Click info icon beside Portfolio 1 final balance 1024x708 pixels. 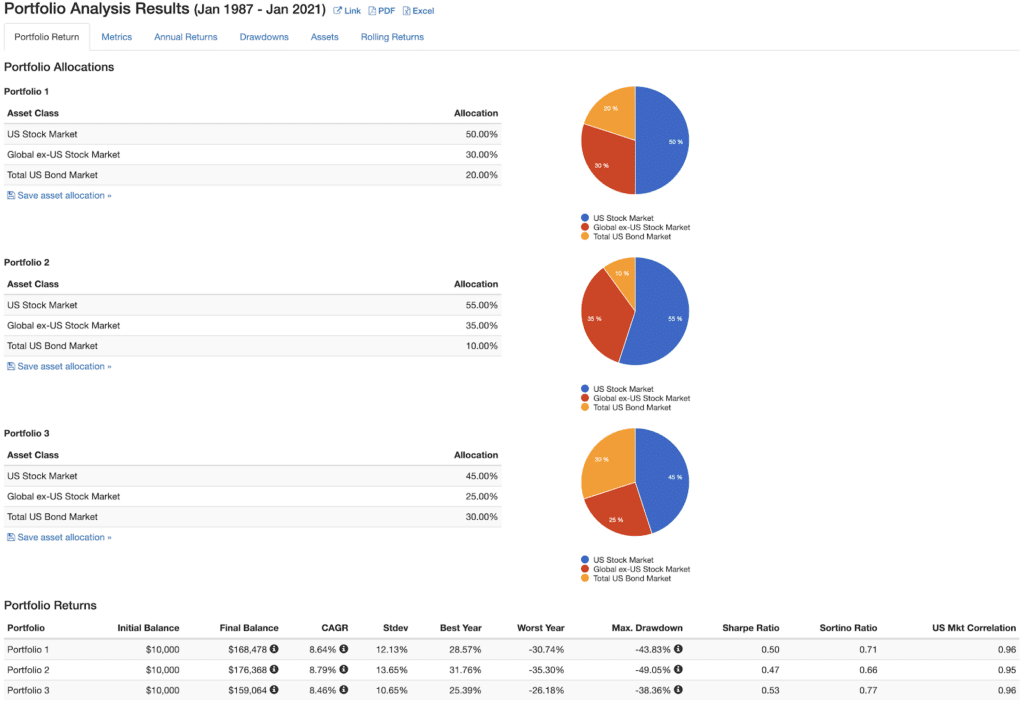(x=274, y=649)
